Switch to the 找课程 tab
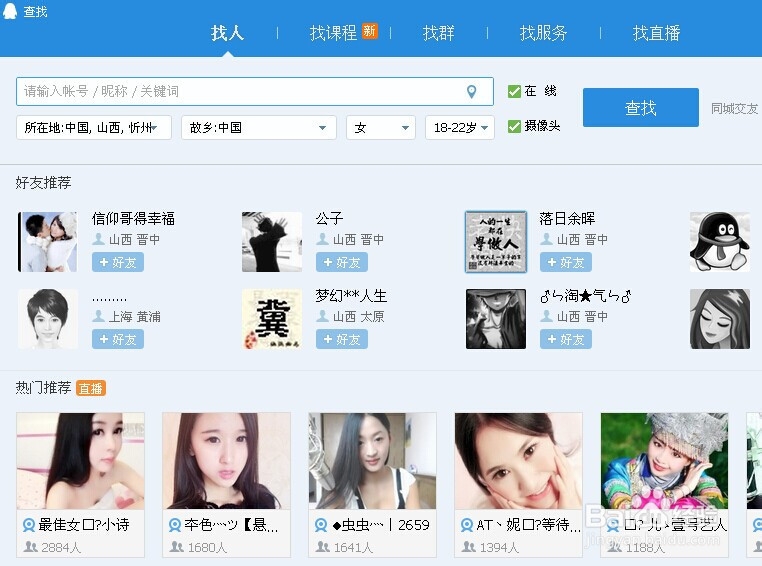 [333, 33]
